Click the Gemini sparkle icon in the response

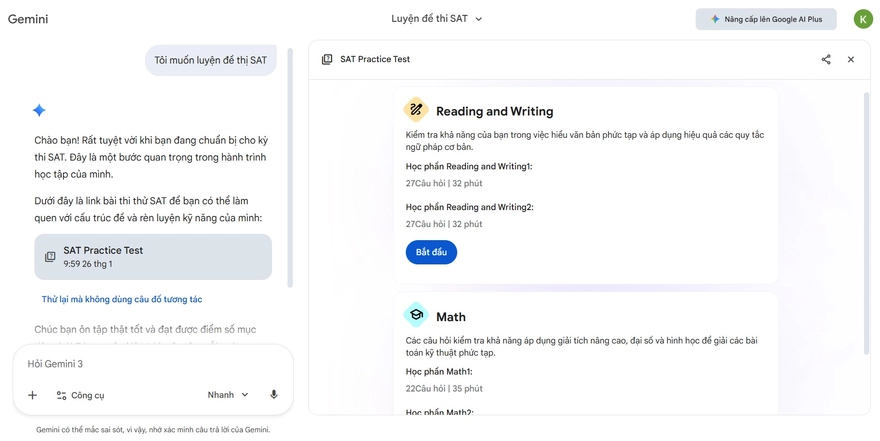point(39,111)
